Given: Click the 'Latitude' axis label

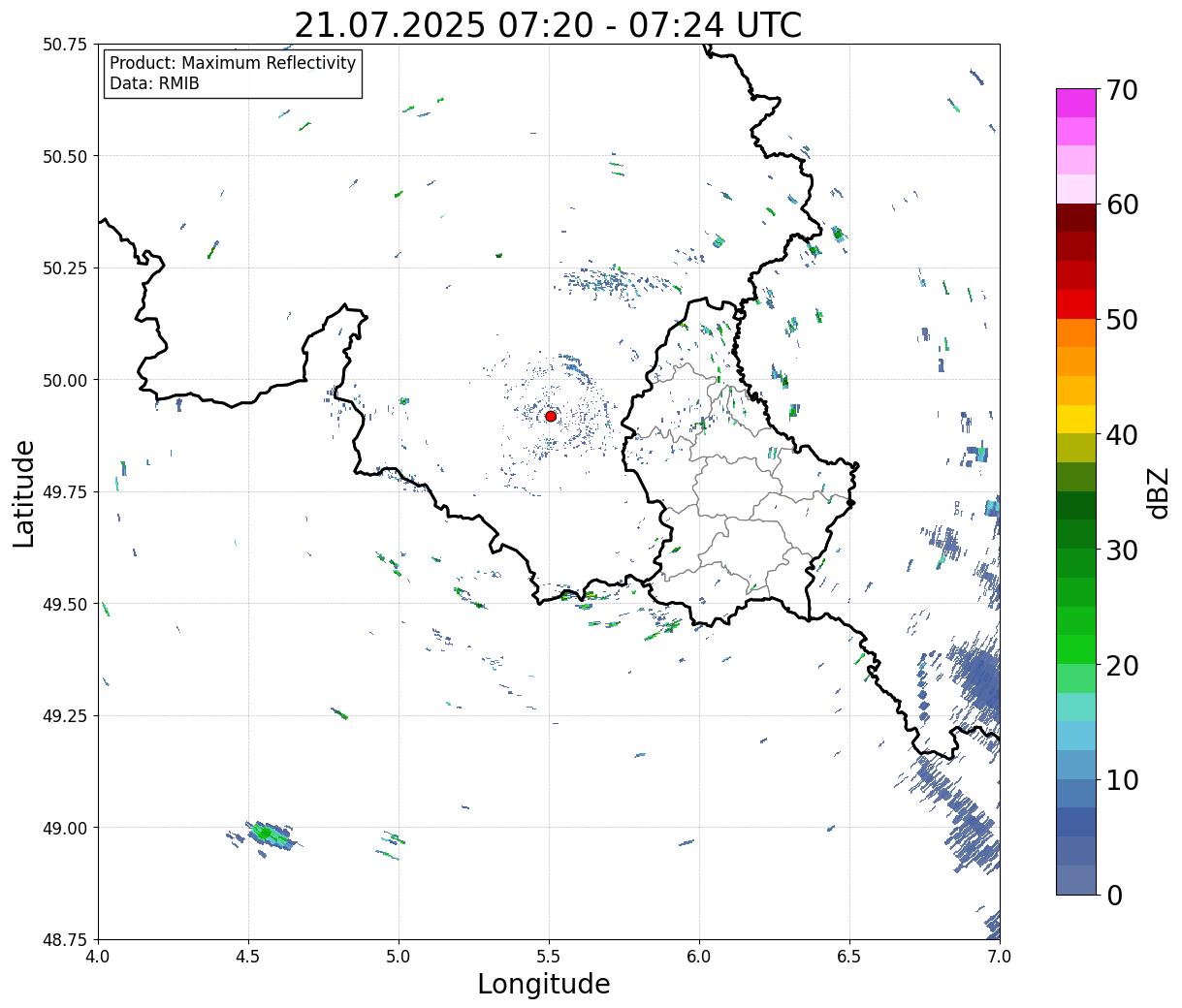Looking at the screenshot, I should tap(24, 492).
